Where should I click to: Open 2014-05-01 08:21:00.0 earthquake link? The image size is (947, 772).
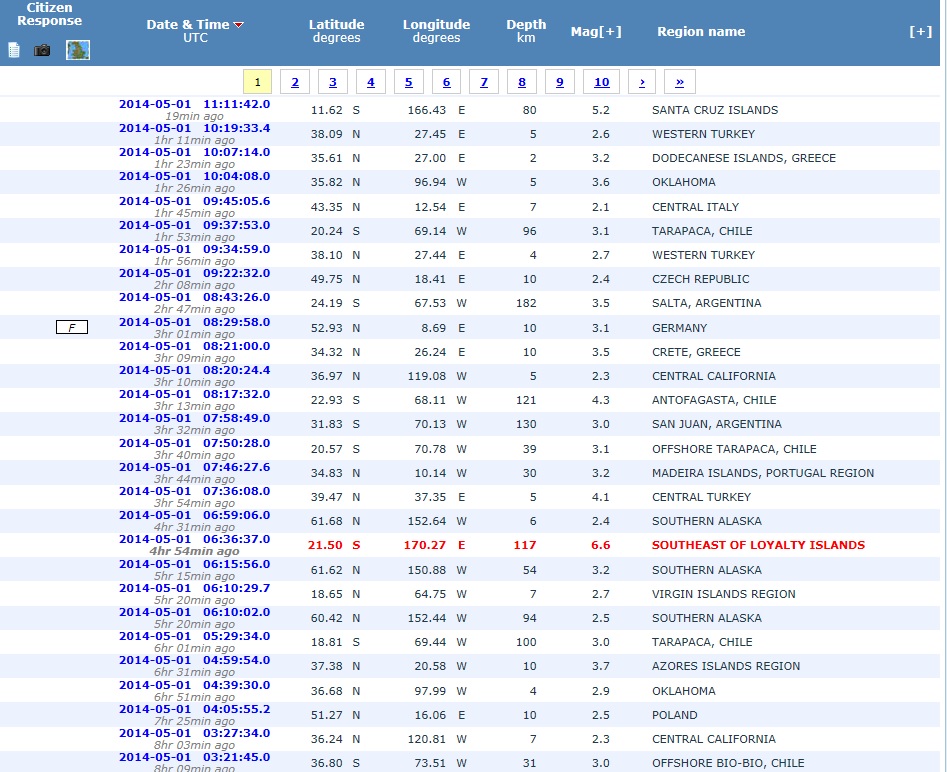pos(194,346)
